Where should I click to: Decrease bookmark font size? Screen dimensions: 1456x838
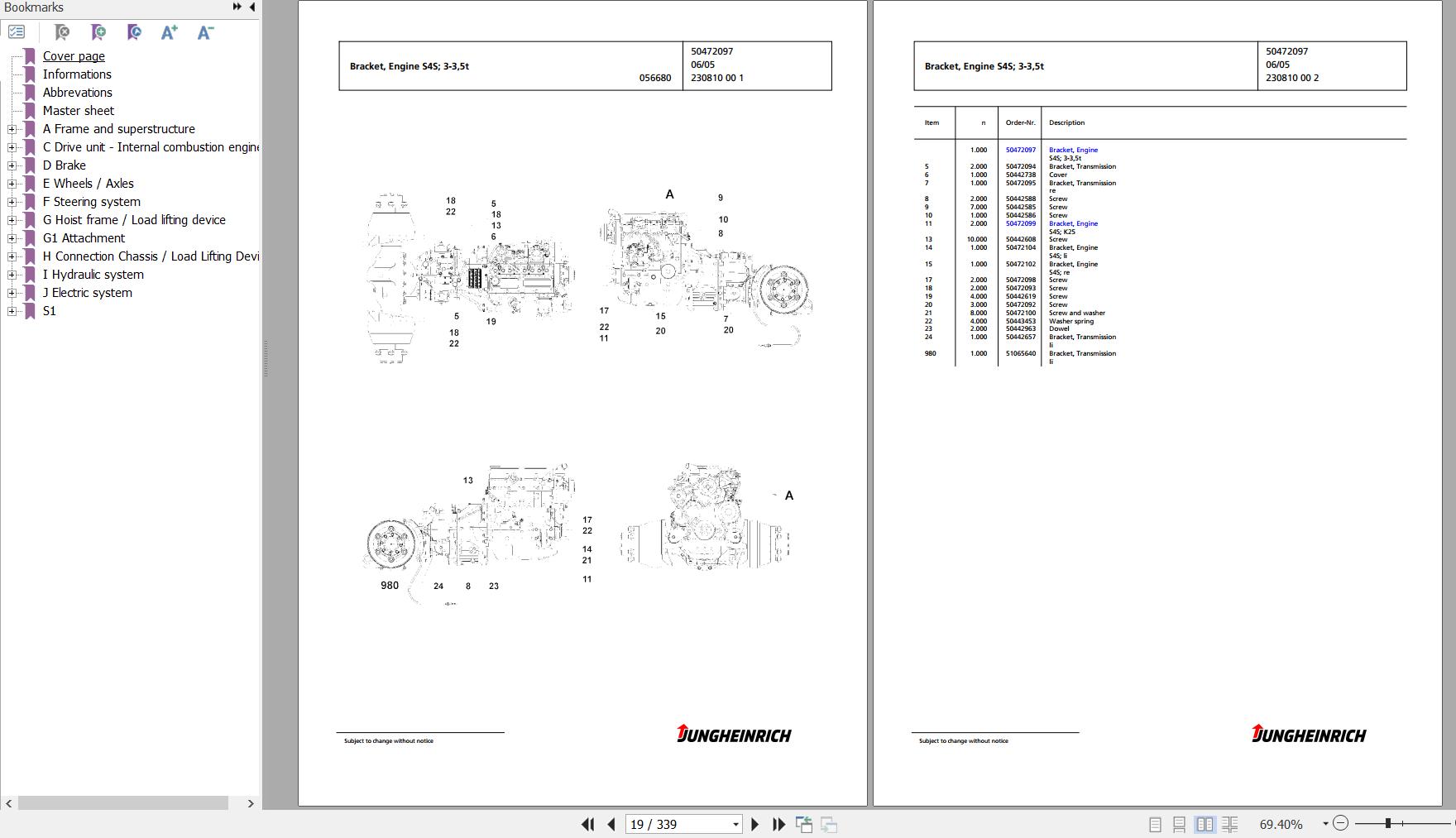tap(206, 32)
